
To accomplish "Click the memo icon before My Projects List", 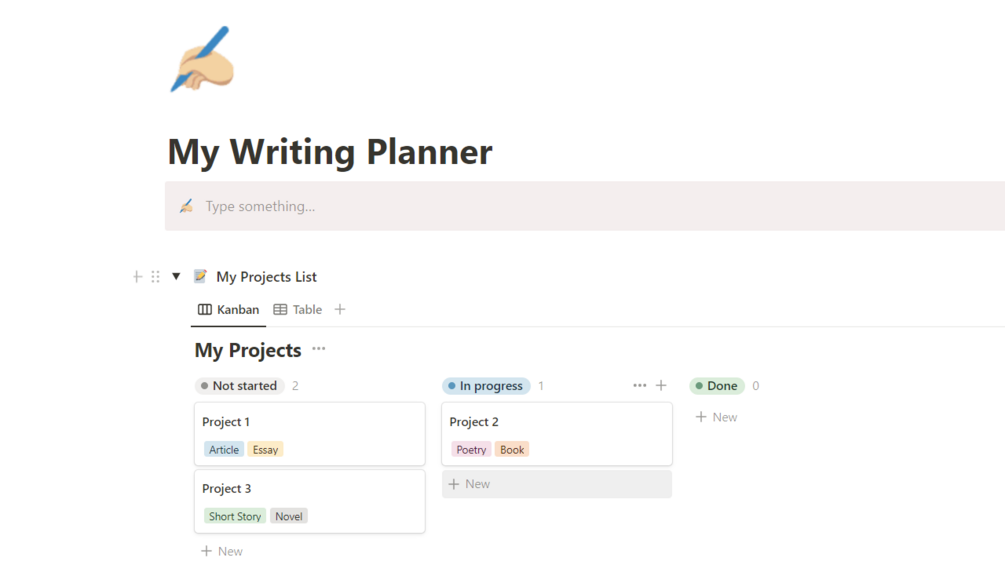I will coord(200,277).
